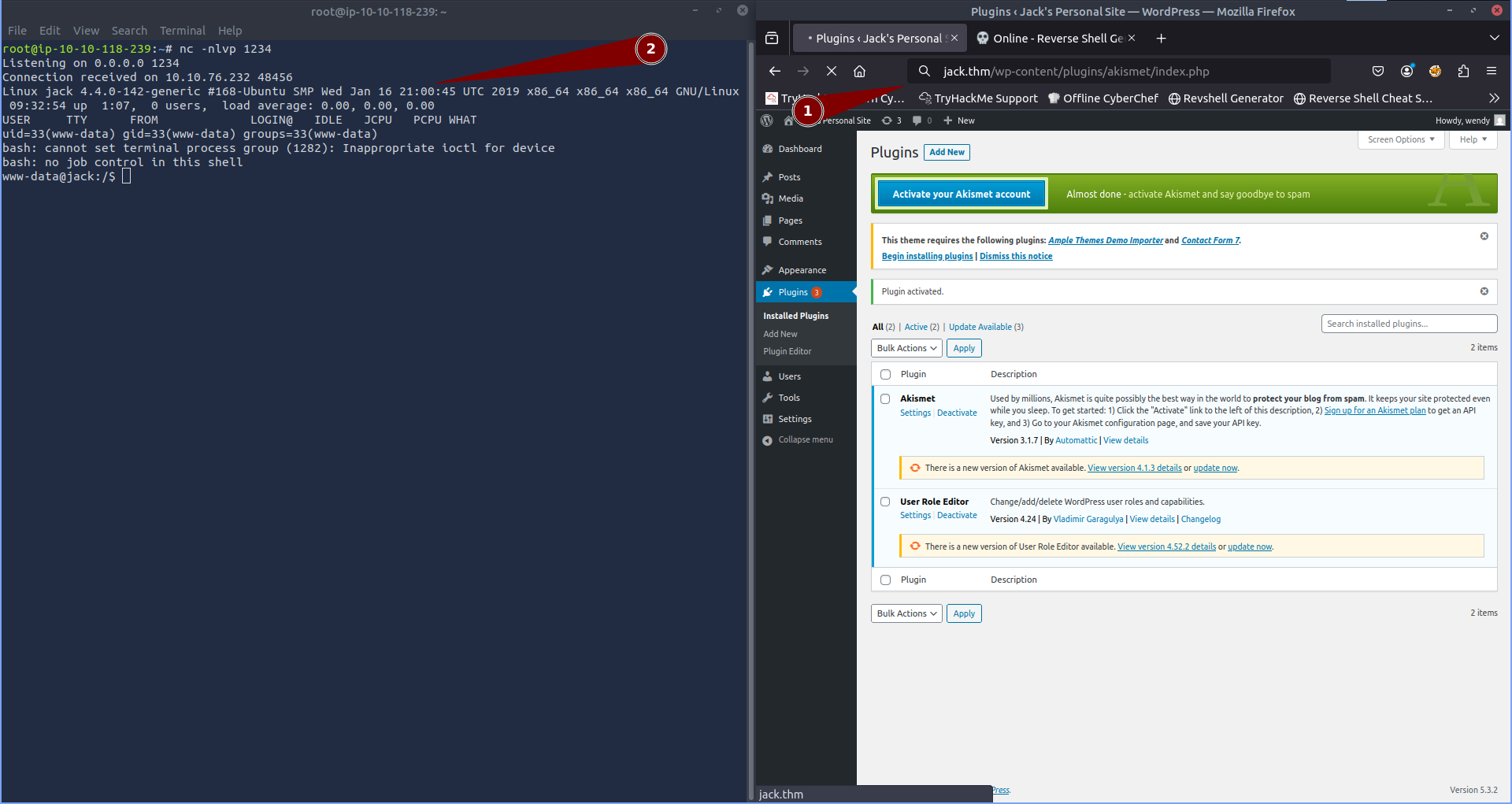Show more bookmarks toolbar chevron
Viewport: 1512px width, 804px height.
click(x=1494, y=98)
